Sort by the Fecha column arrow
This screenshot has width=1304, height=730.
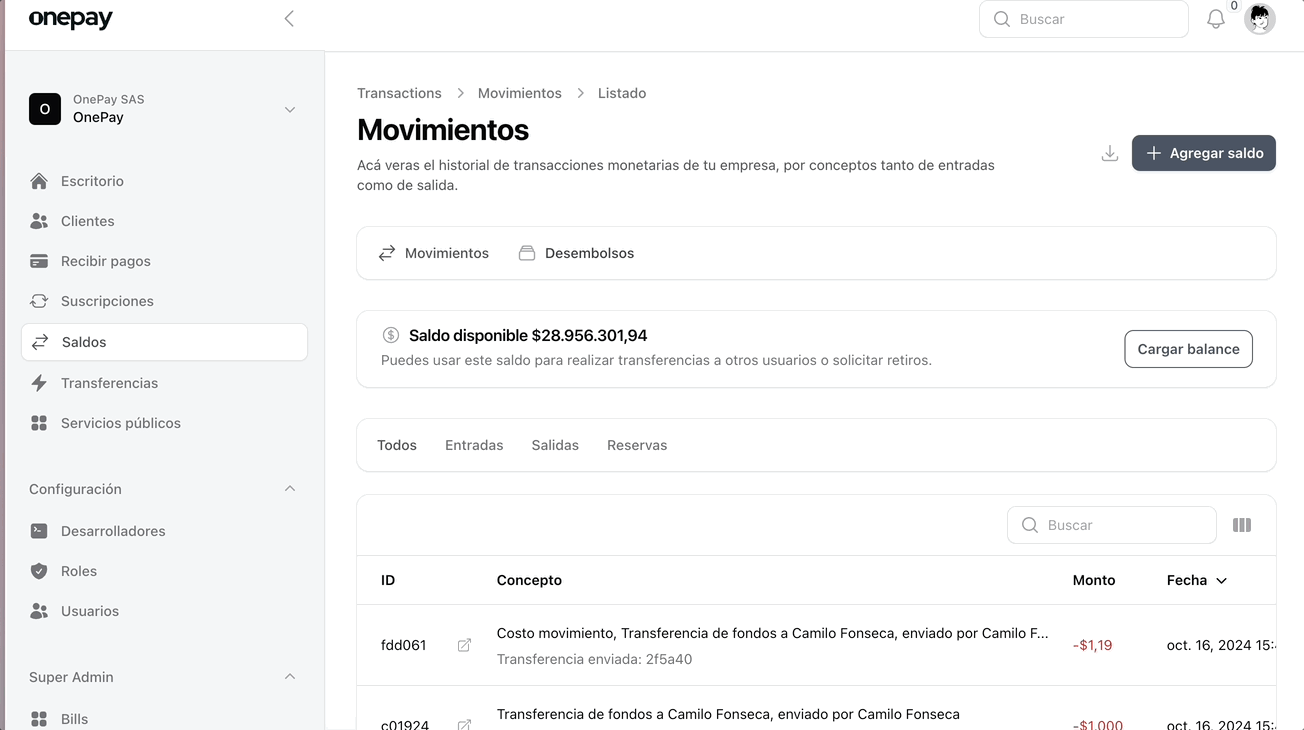pos(1221,580)
